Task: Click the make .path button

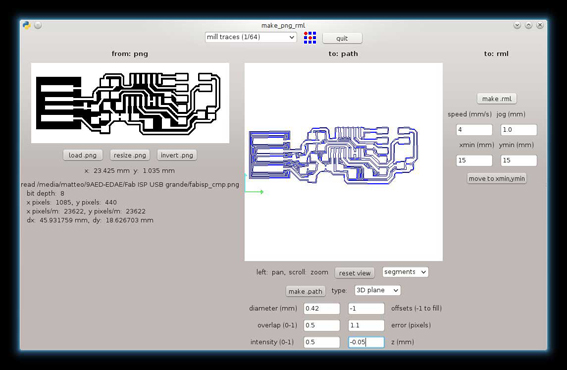Action: tap(305, 291)
